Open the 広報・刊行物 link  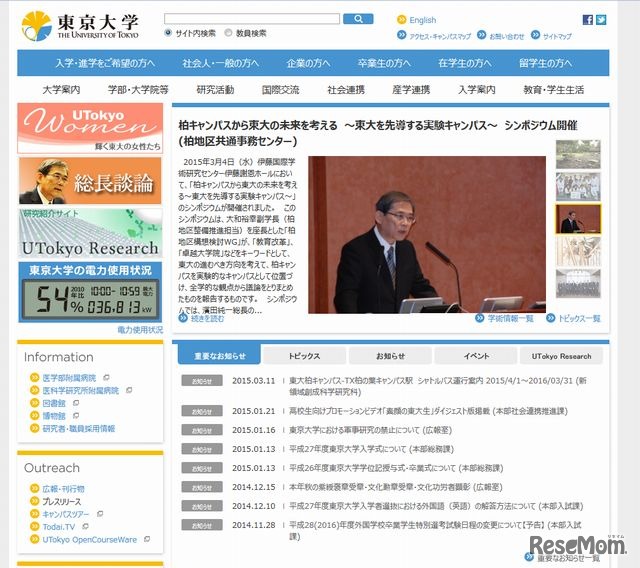[63, 488]
